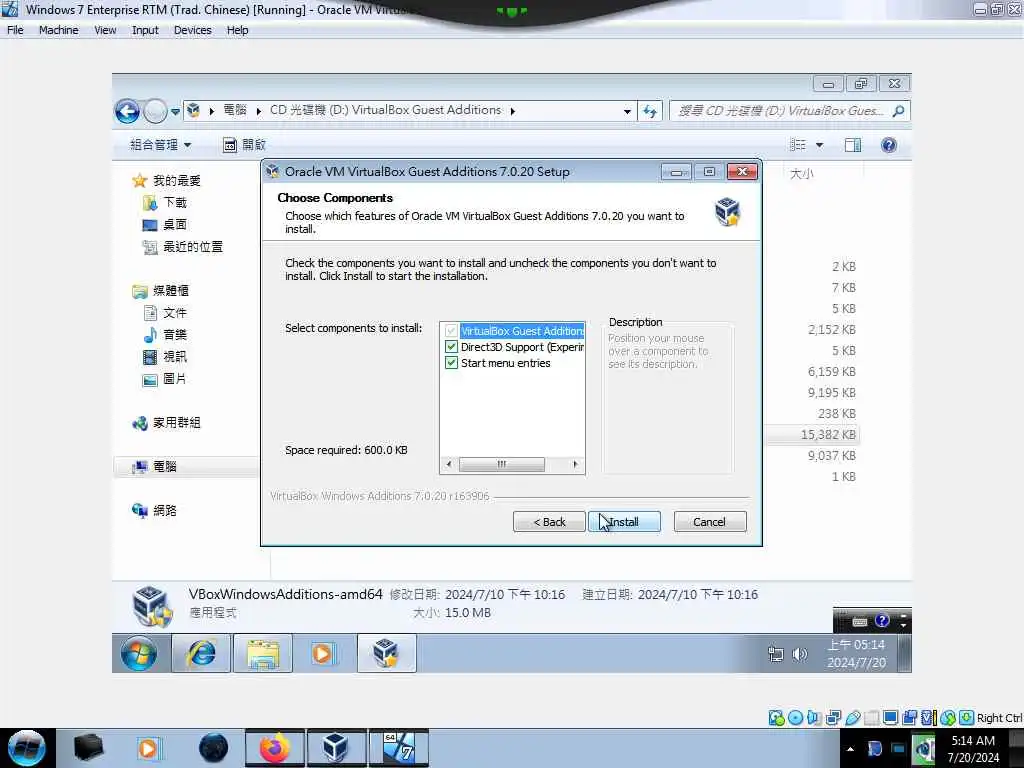
Task: Click the 開啟 toolbar button
Action: point(244,145)
